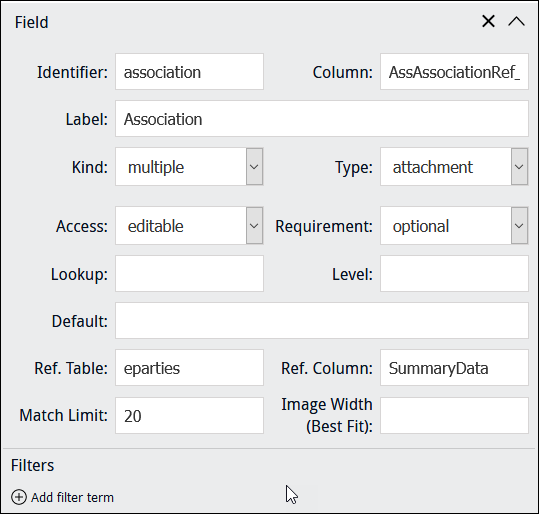Click the Label field containing Association
The height and width of the screenshot is (514, 539).
coord(322,119)
